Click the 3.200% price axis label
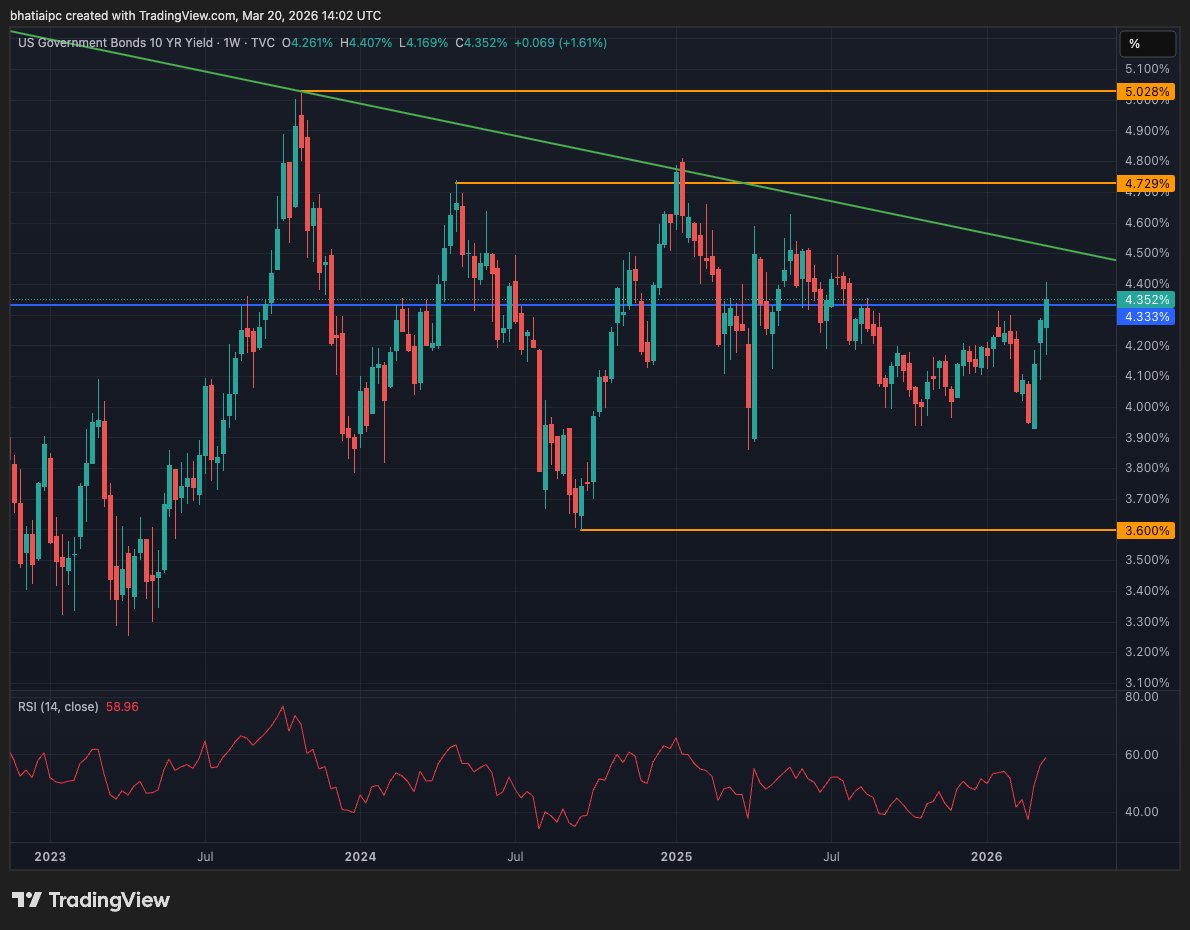Viewport: 1190px width, 930px height. (x=1147, y=652)
